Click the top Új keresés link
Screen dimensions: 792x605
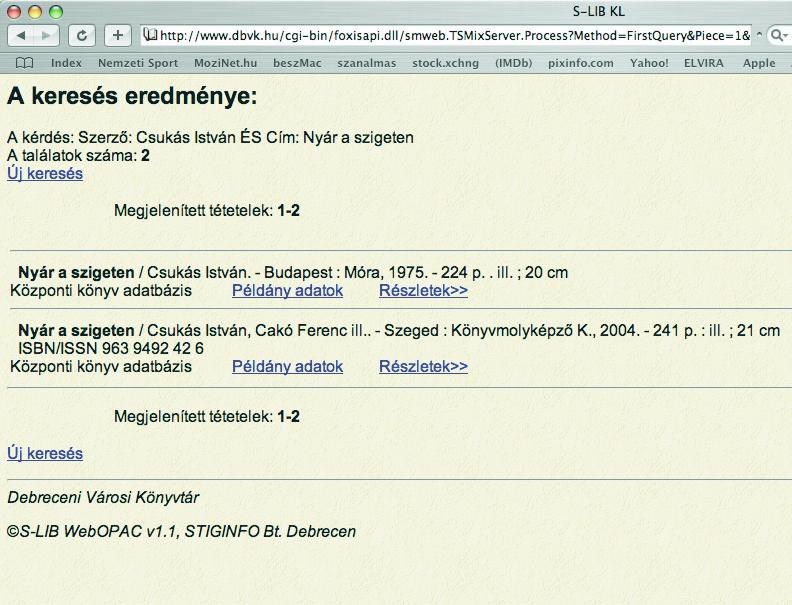[x=45, y=174]
